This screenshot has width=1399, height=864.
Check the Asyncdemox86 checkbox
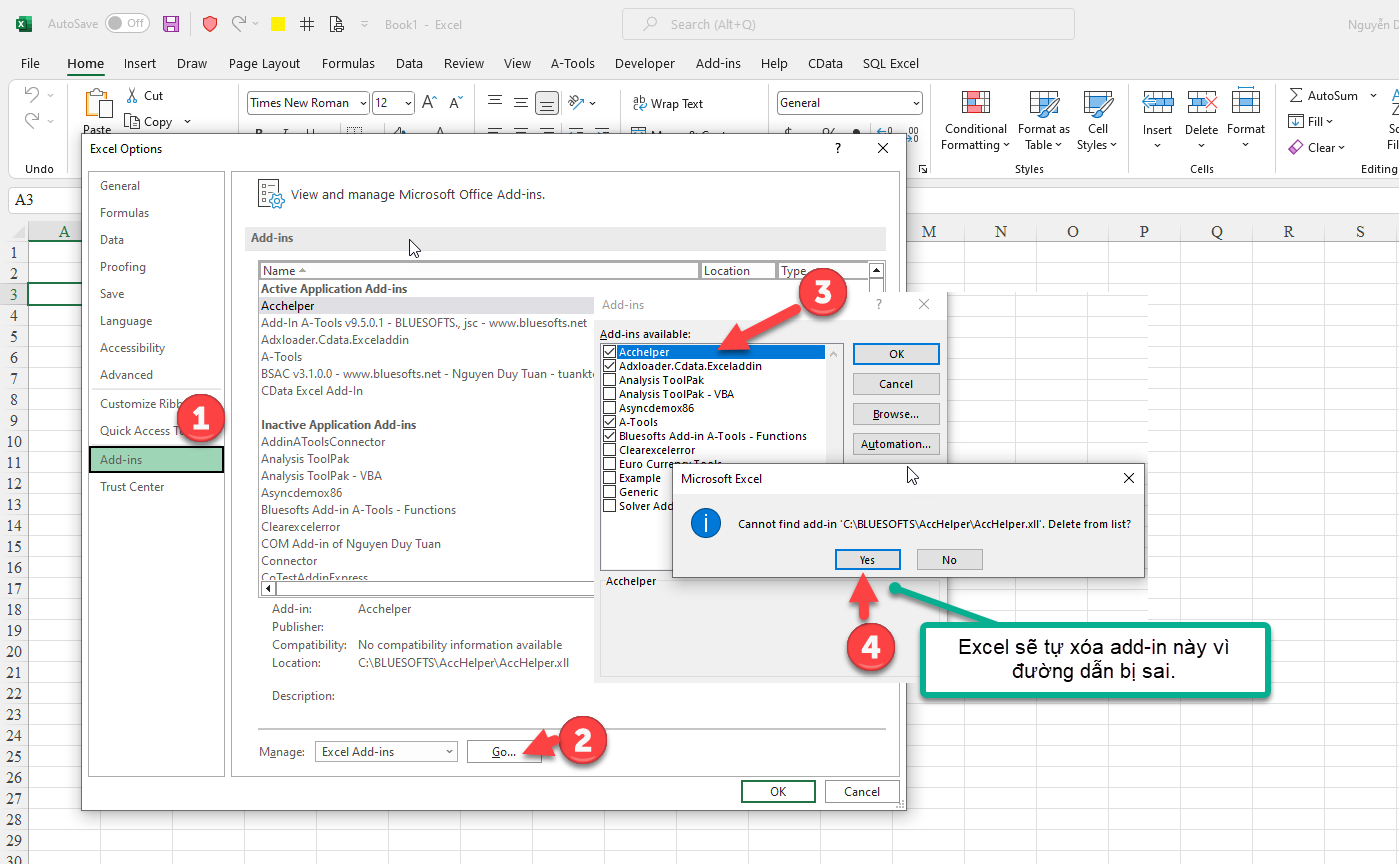tap(609, 408)
